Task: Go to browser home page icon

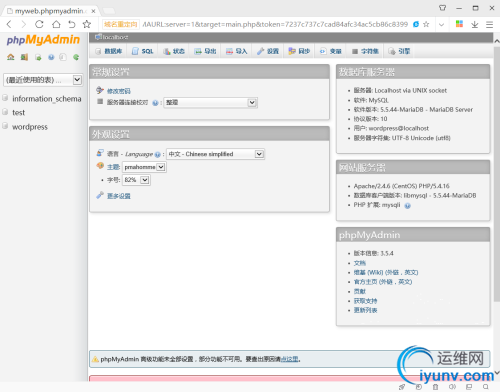Action: [56, 24]
